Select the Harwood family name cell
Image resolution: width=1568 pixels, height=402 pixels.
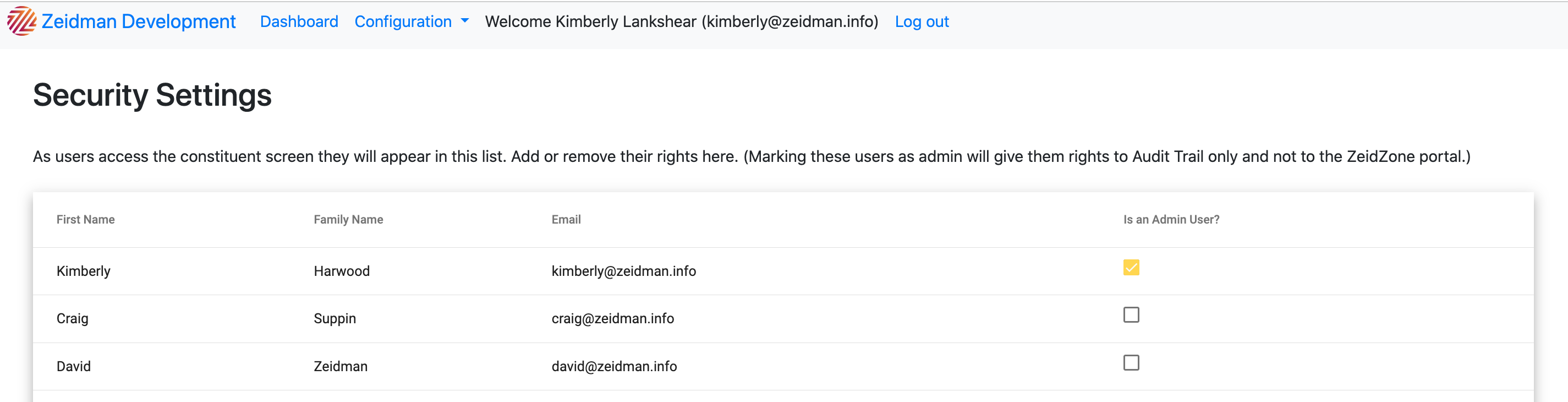point(342,271)
